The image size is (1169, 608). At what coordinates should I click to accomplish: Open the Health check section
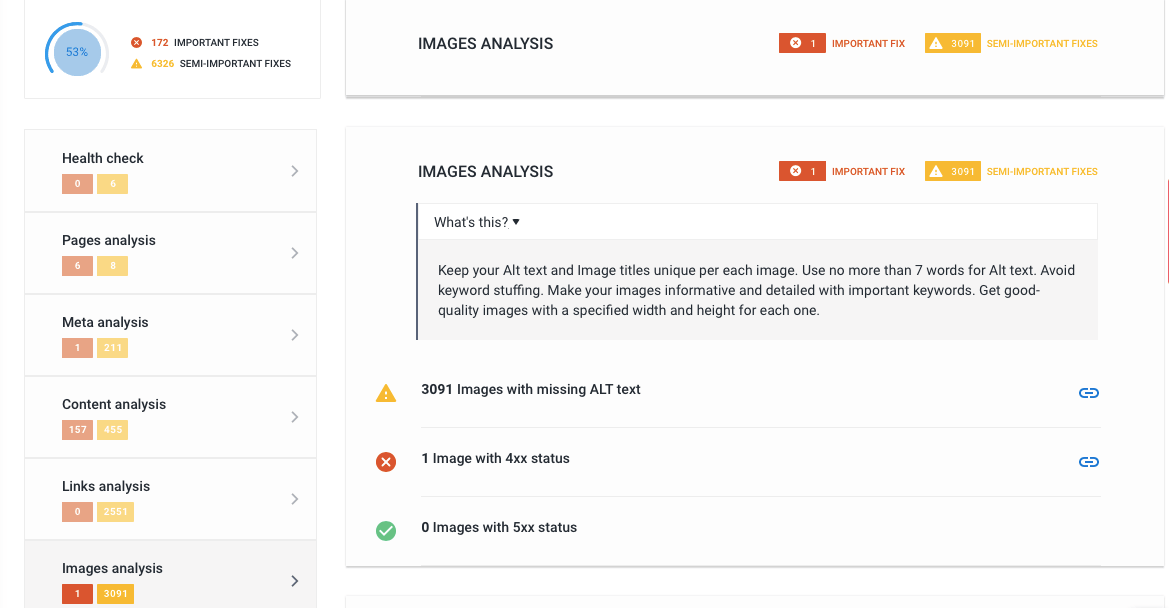171,171
